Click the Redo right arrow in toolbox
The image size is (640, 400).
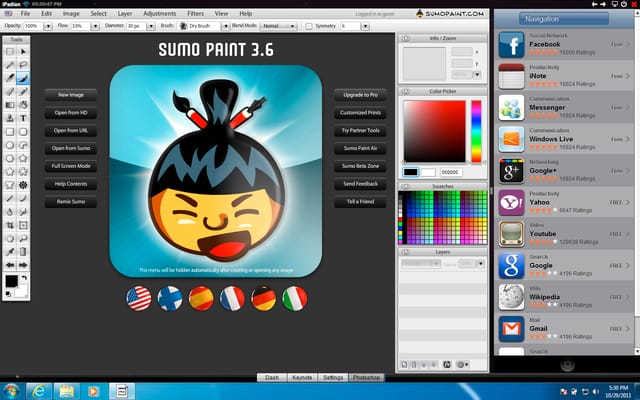point(23,265)
